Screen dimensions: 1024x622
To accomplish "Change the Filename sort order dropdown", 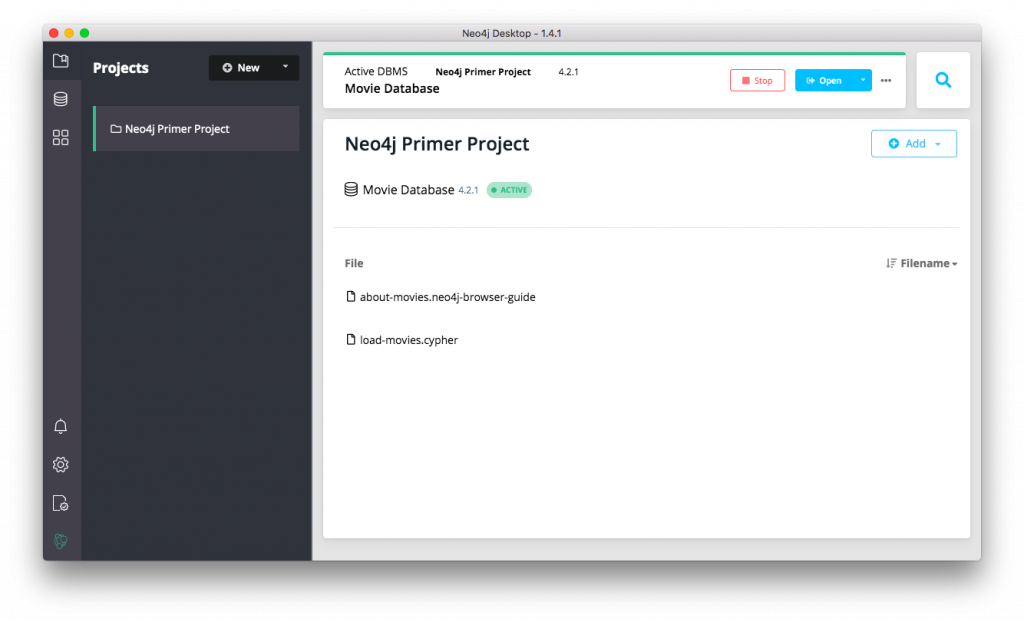I will tap(922, 264).
